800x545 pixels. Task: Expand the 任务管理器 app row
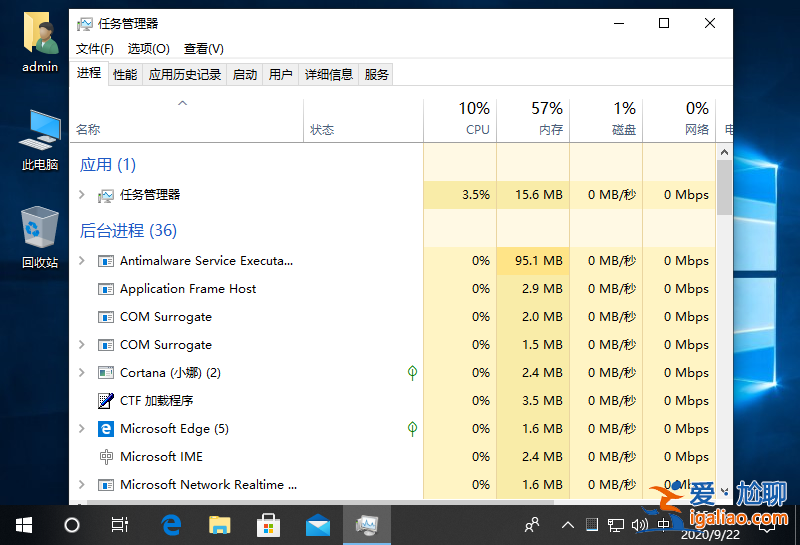coord(82,194)
